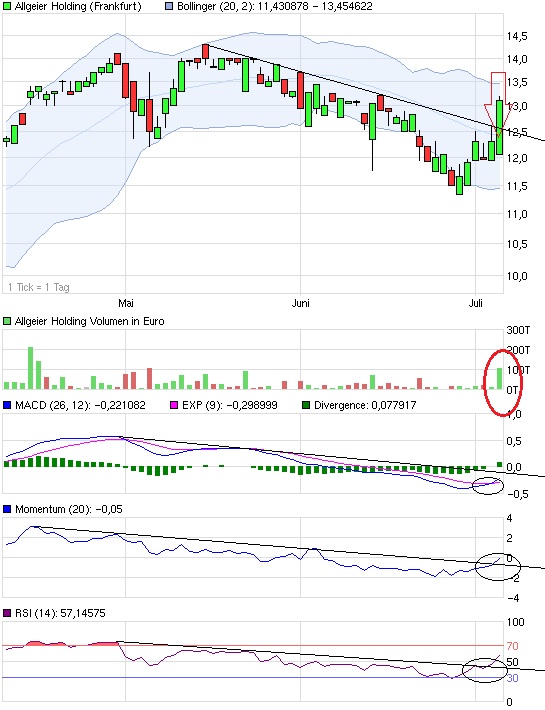Click the 13,5 price axis label

(517, 82)
